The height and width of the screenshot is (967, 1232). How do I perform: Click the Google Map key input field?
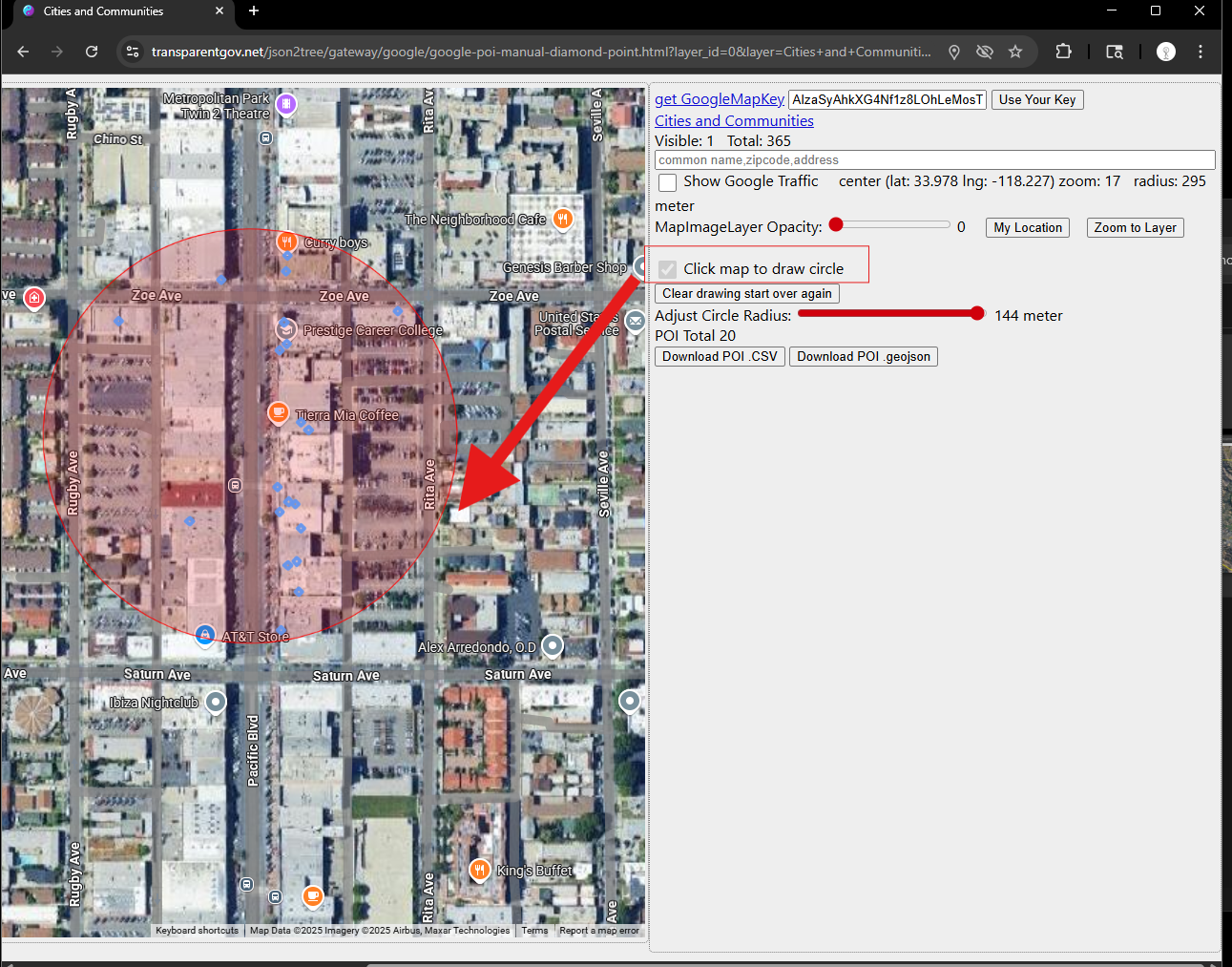tap(887, 99)
